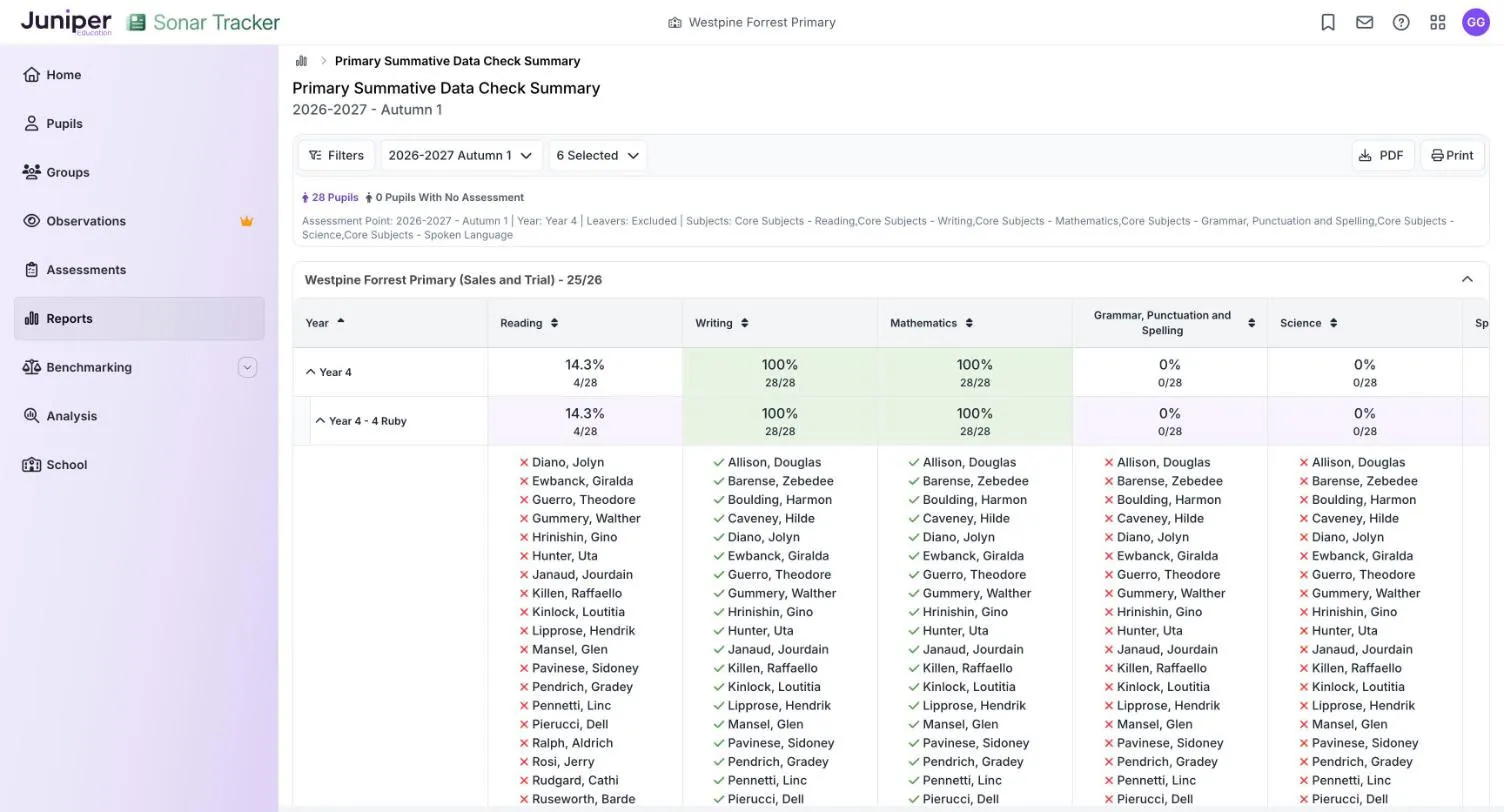Open the messages envelope icon

[1365, 22]
